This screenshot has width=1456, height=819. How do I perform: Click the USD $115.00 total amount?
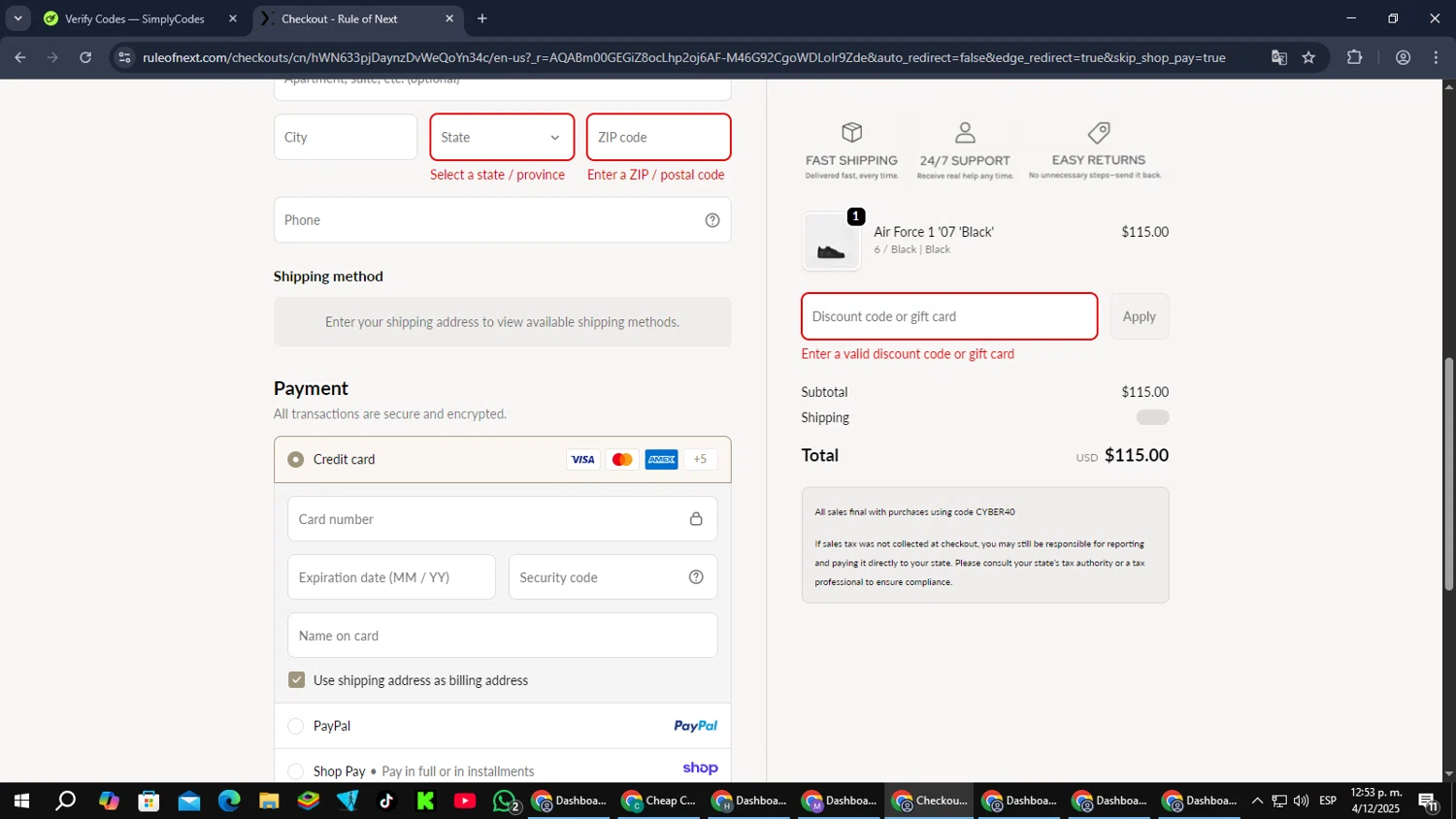pos(1122,455)
